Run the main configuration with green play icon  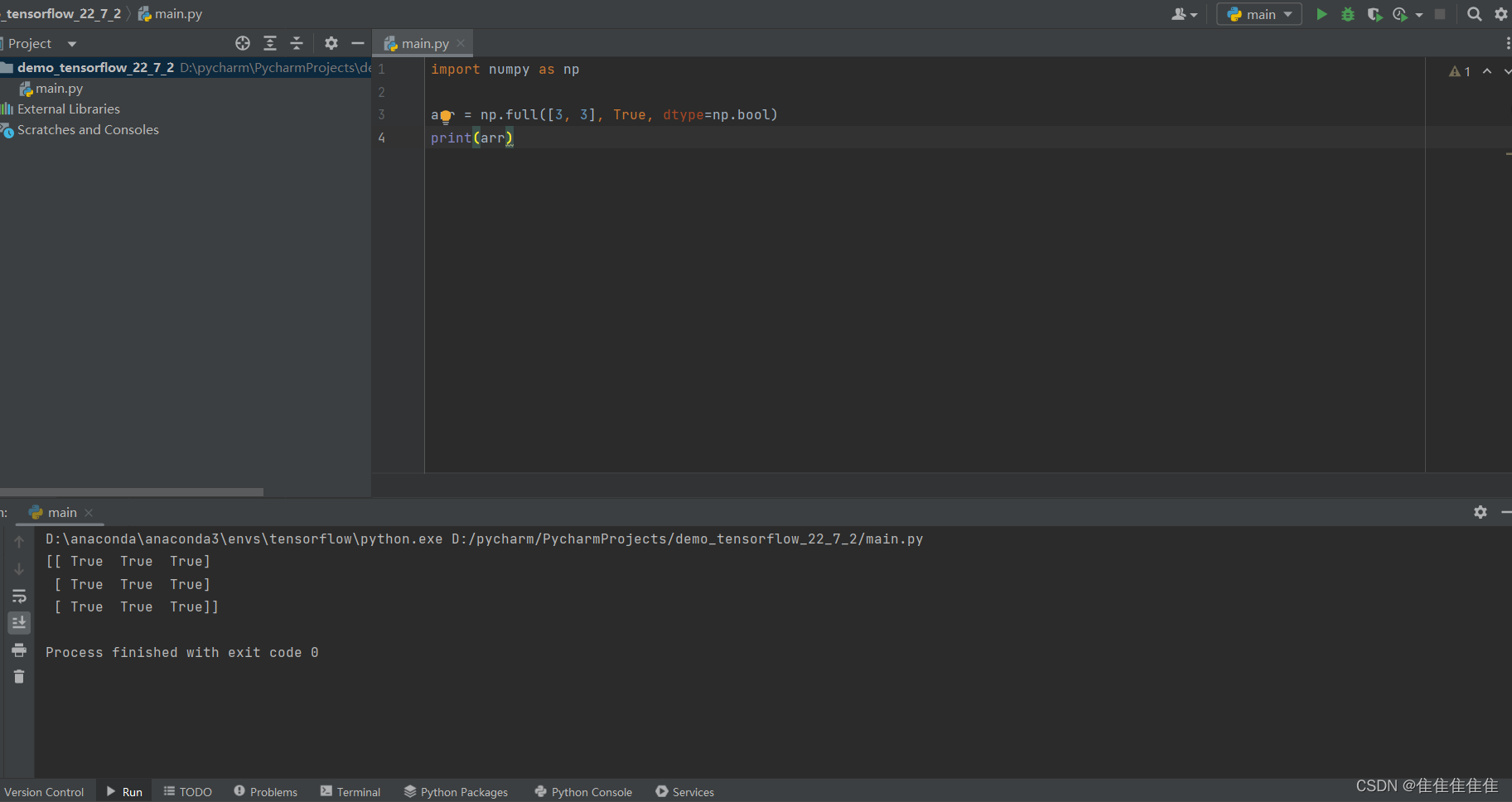click(1321, 14)
